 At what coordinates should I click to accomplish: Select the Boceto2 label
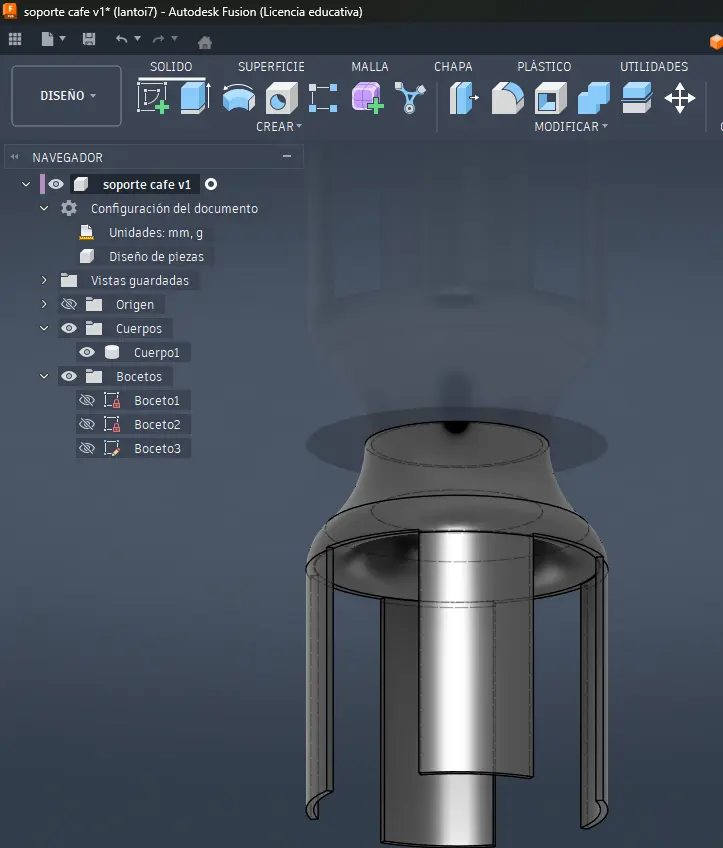pyautogui.click(x=157, y=425)
